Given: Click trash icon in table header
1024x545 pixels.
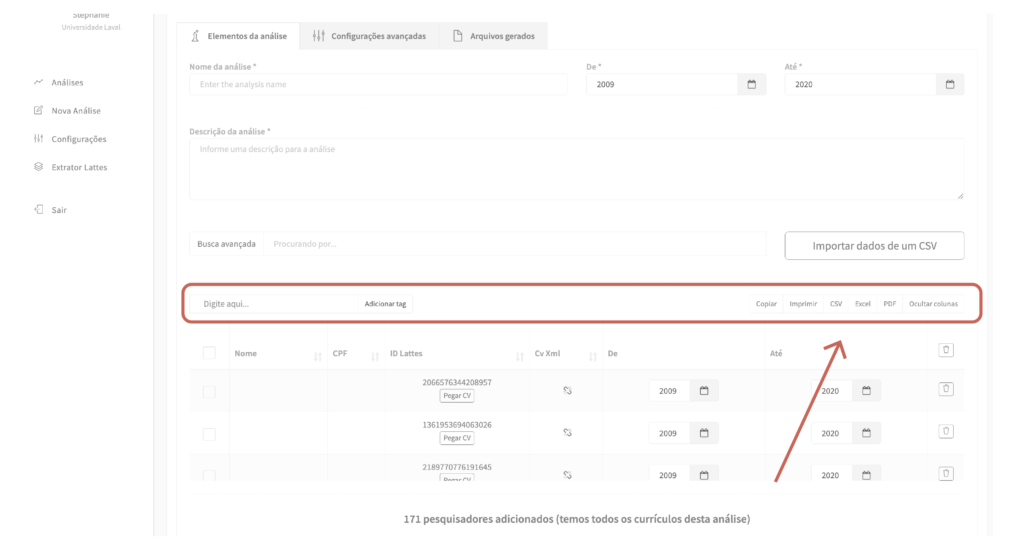Looking at the screenshot, I should (x=946, y=350).
